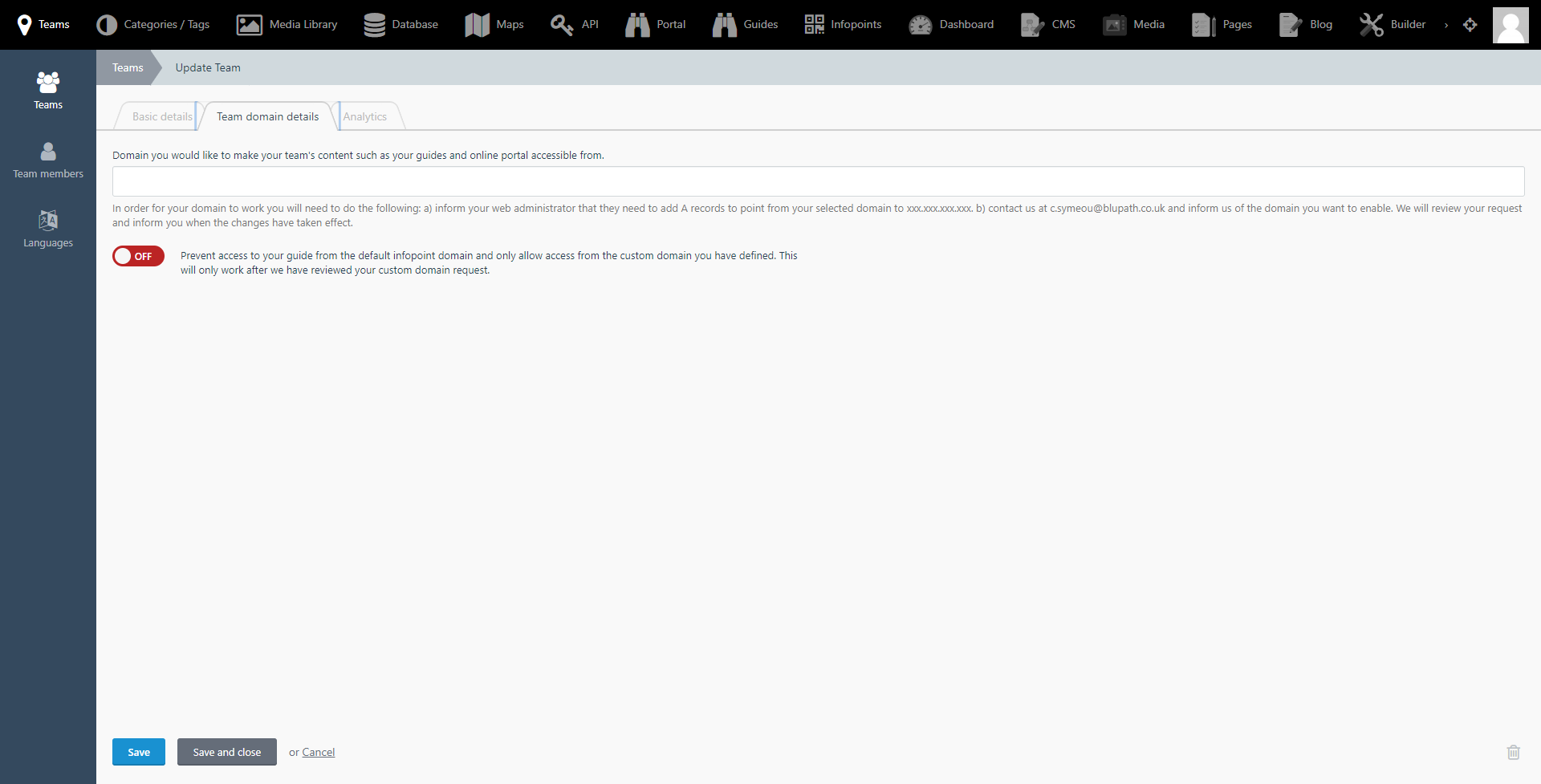Open the Builder wrench icon
This screenshot has width=1541, height=784.
click(1372, 25)
